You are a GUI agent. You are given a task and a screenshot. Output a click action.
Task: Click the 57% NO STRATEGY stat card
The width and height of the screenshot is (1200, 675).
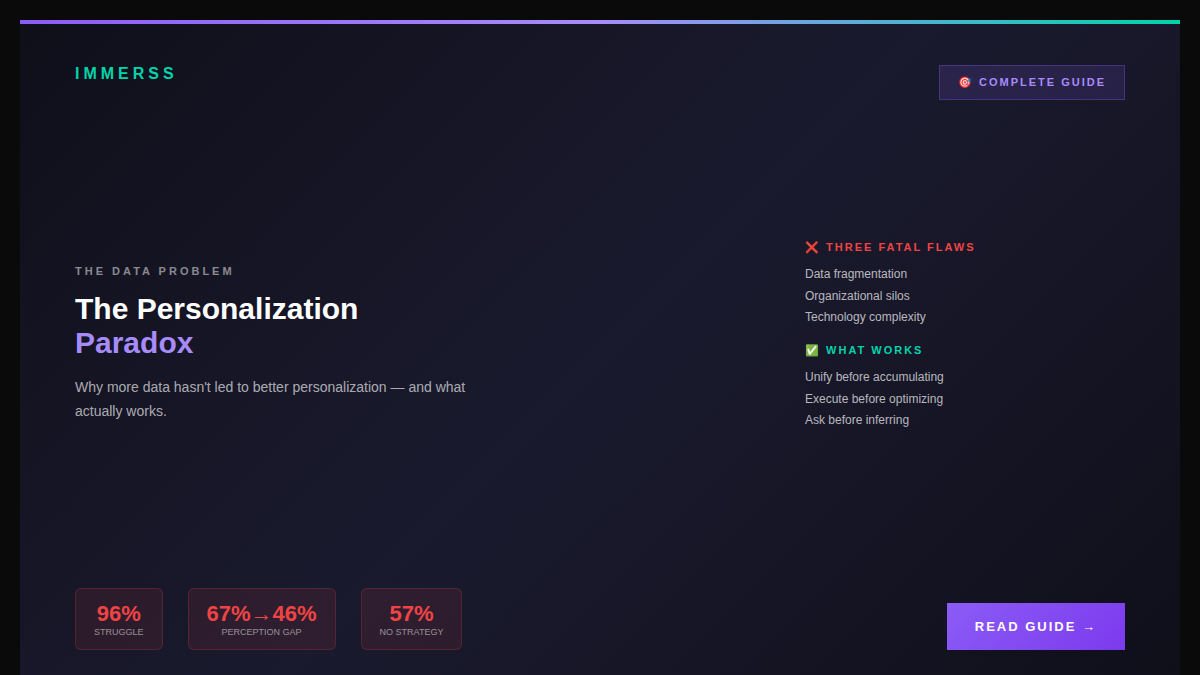tap(411, 618)
